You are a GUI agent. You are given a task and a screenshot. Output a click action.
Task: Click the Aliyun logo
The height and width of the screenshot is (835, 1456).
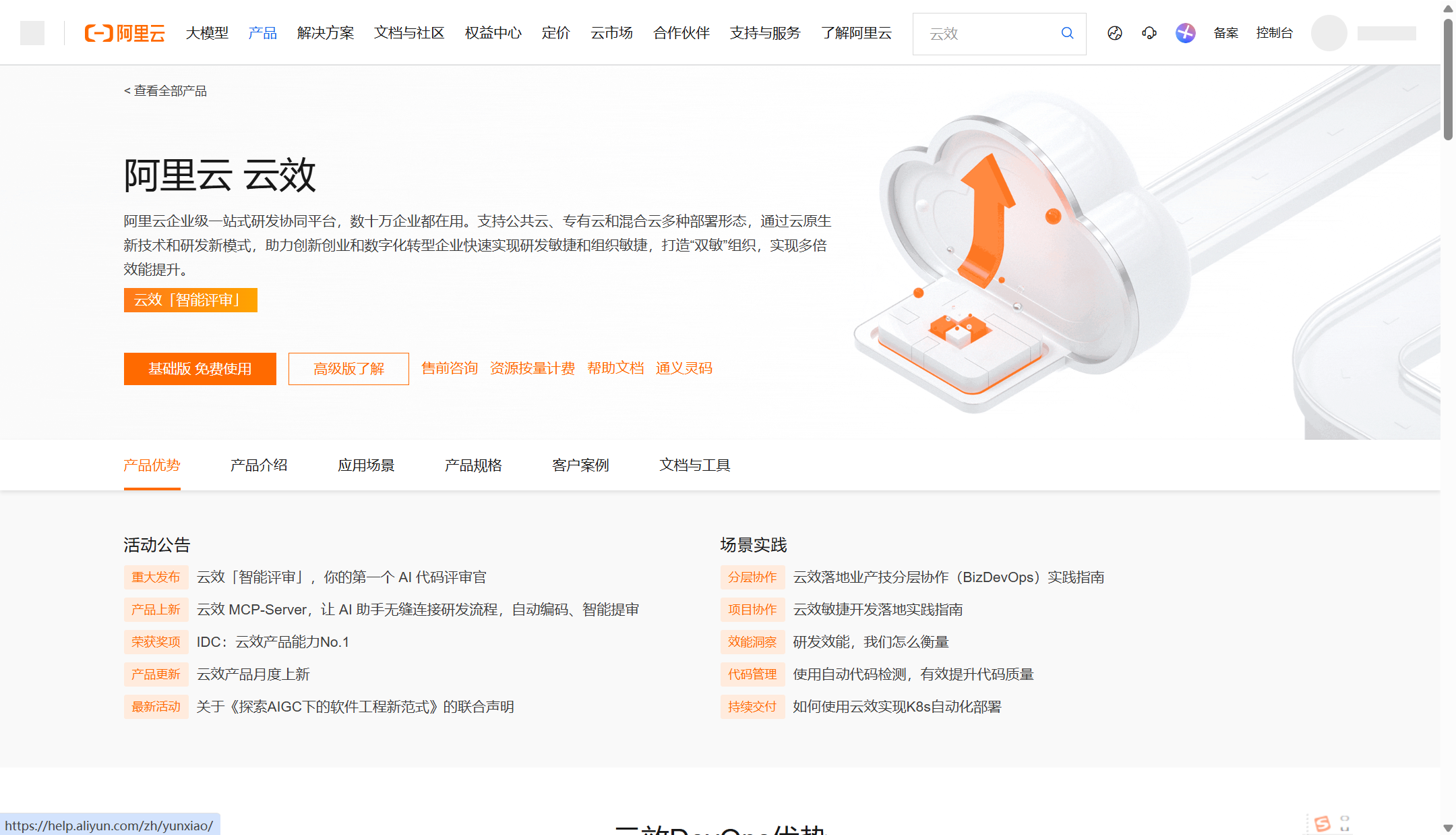125,33
